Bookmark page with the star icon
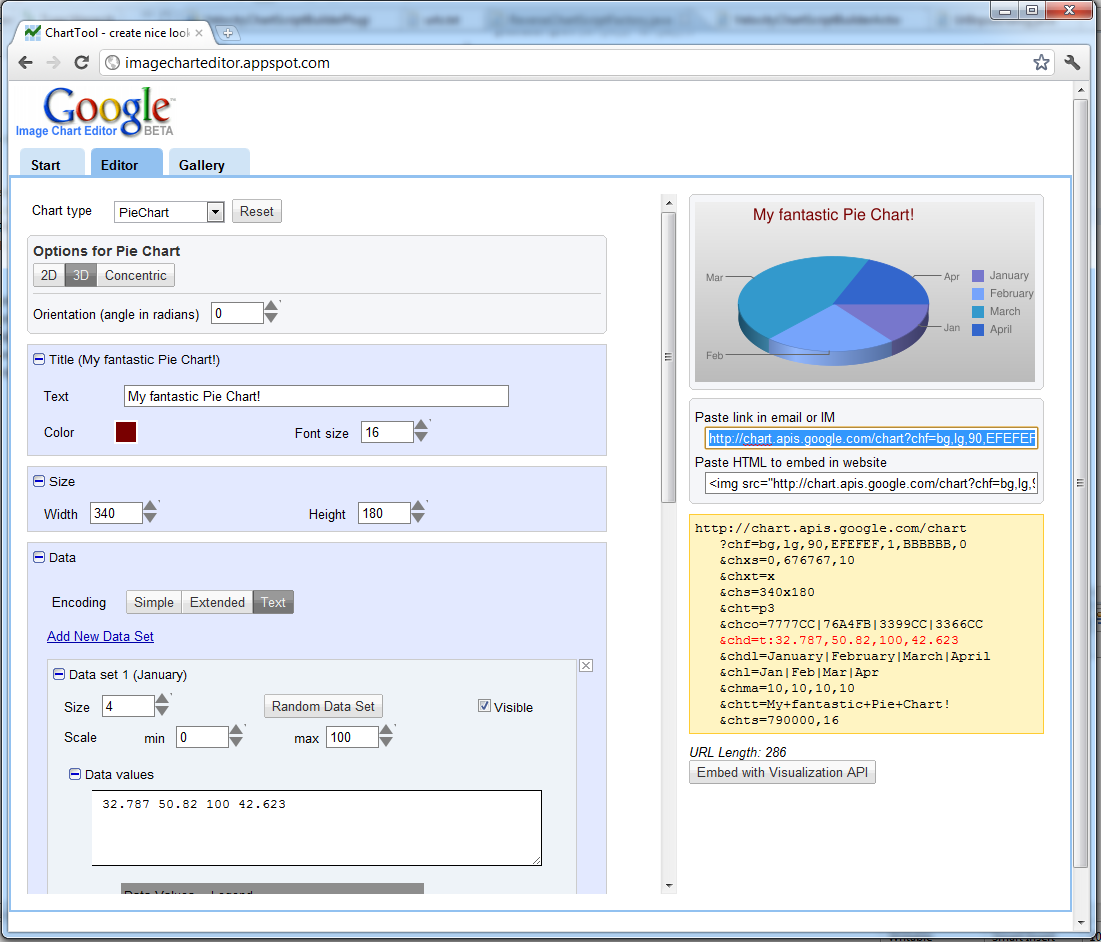 click(1041, 62)
